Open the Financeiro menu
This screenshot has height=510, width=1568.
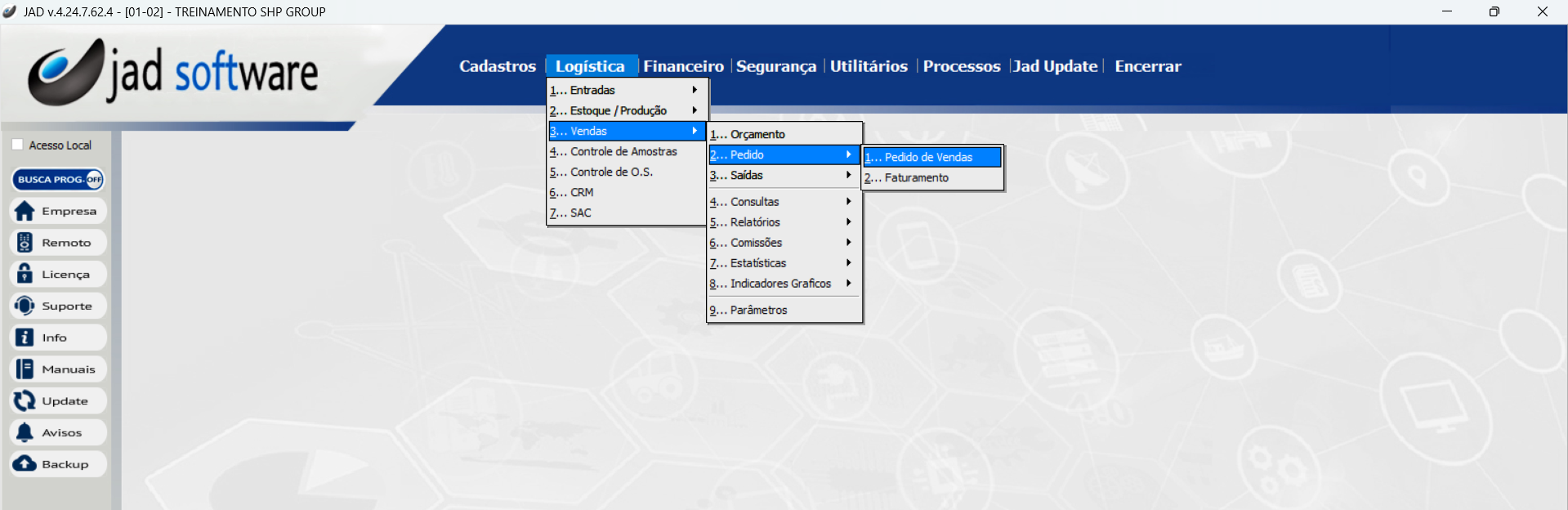coord(683,66)
